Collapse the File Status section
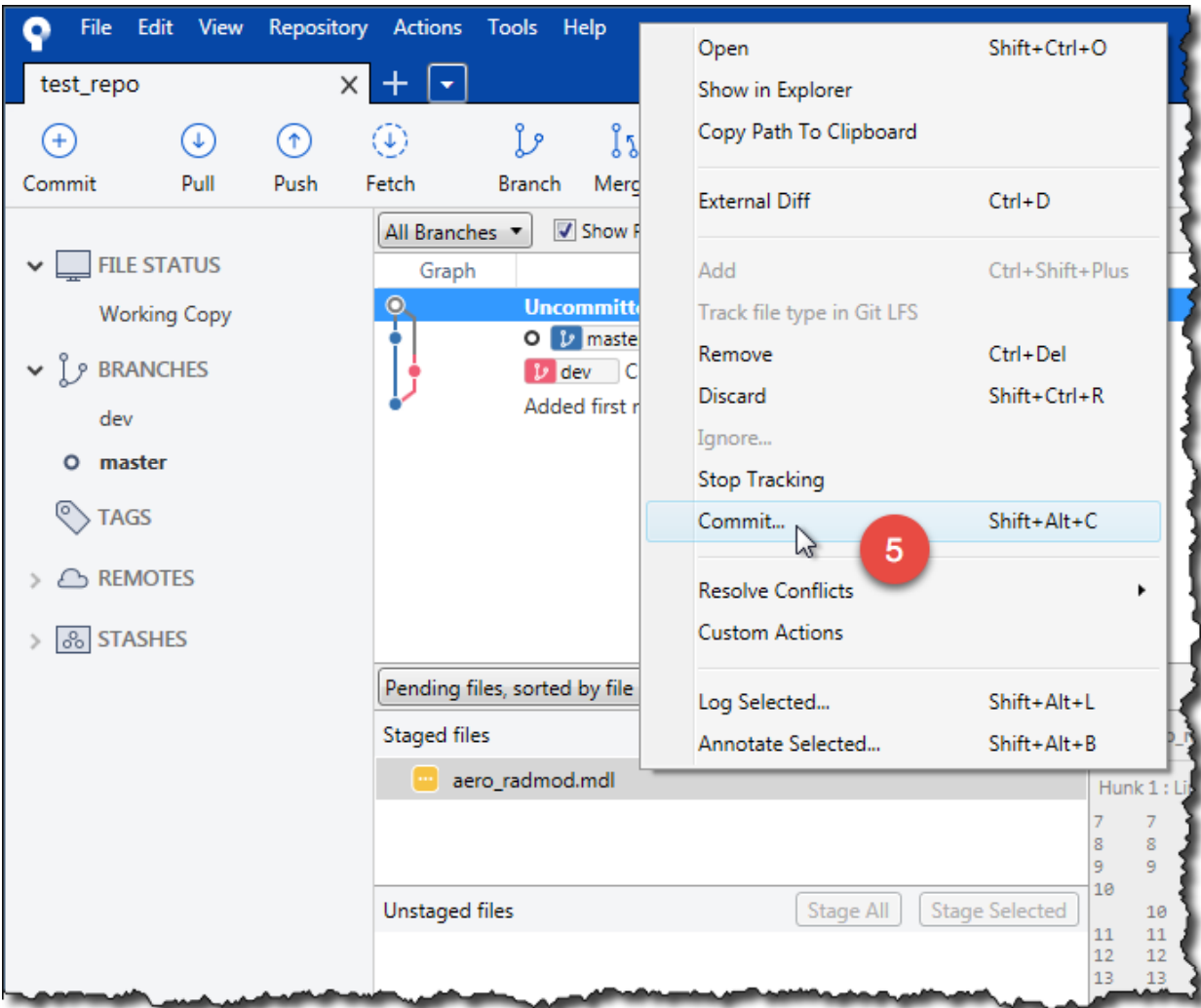 pyautogui.click(x=36, y=266)
